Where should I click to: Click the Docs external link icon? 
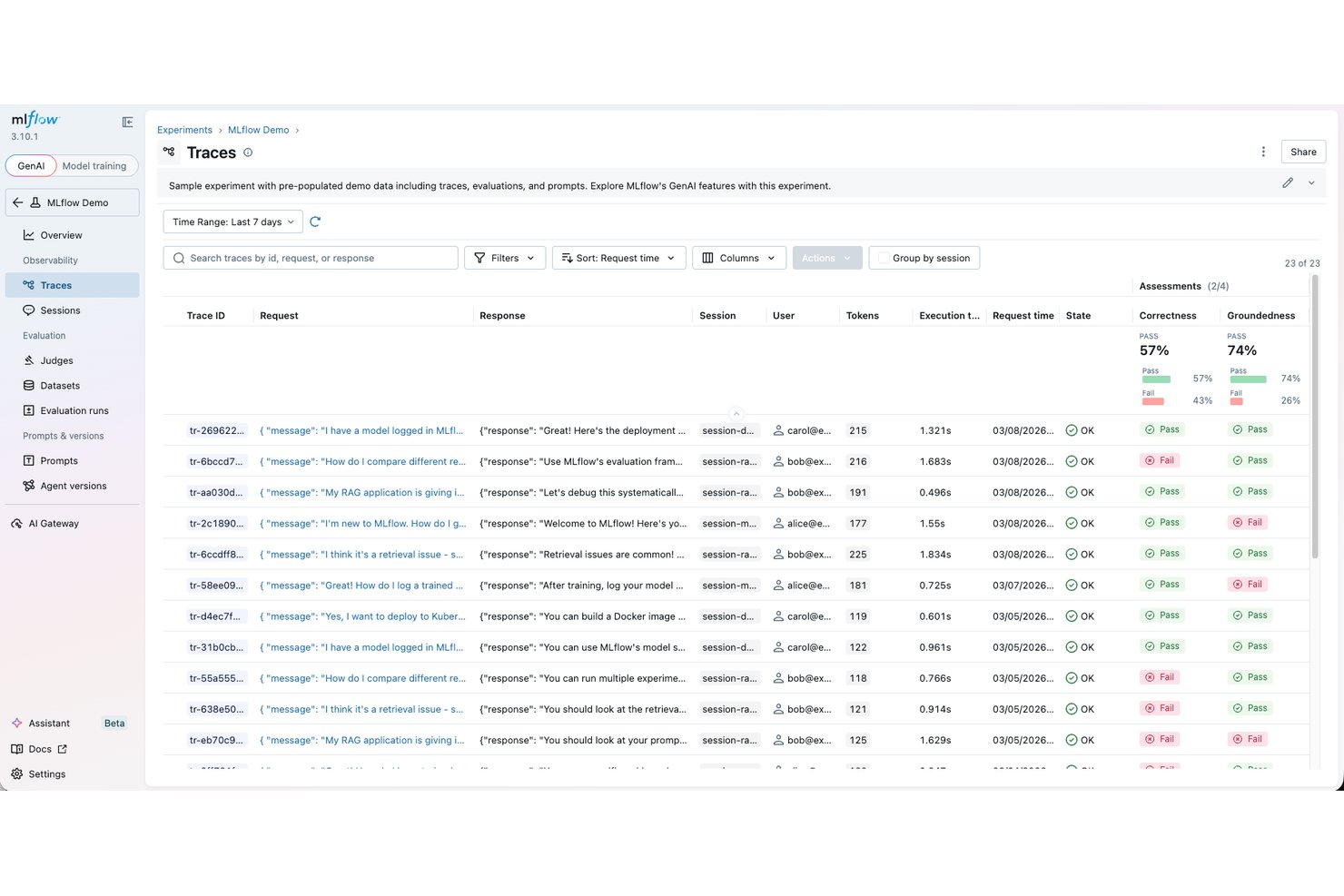click(x=63, y=749)
